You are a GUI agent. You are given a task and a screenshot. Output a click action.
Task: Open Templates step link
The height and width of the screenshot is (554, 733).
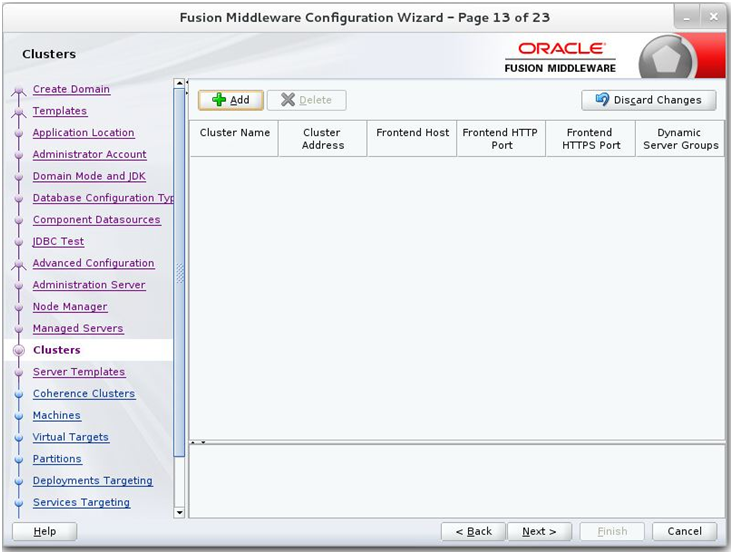[60, 111]
